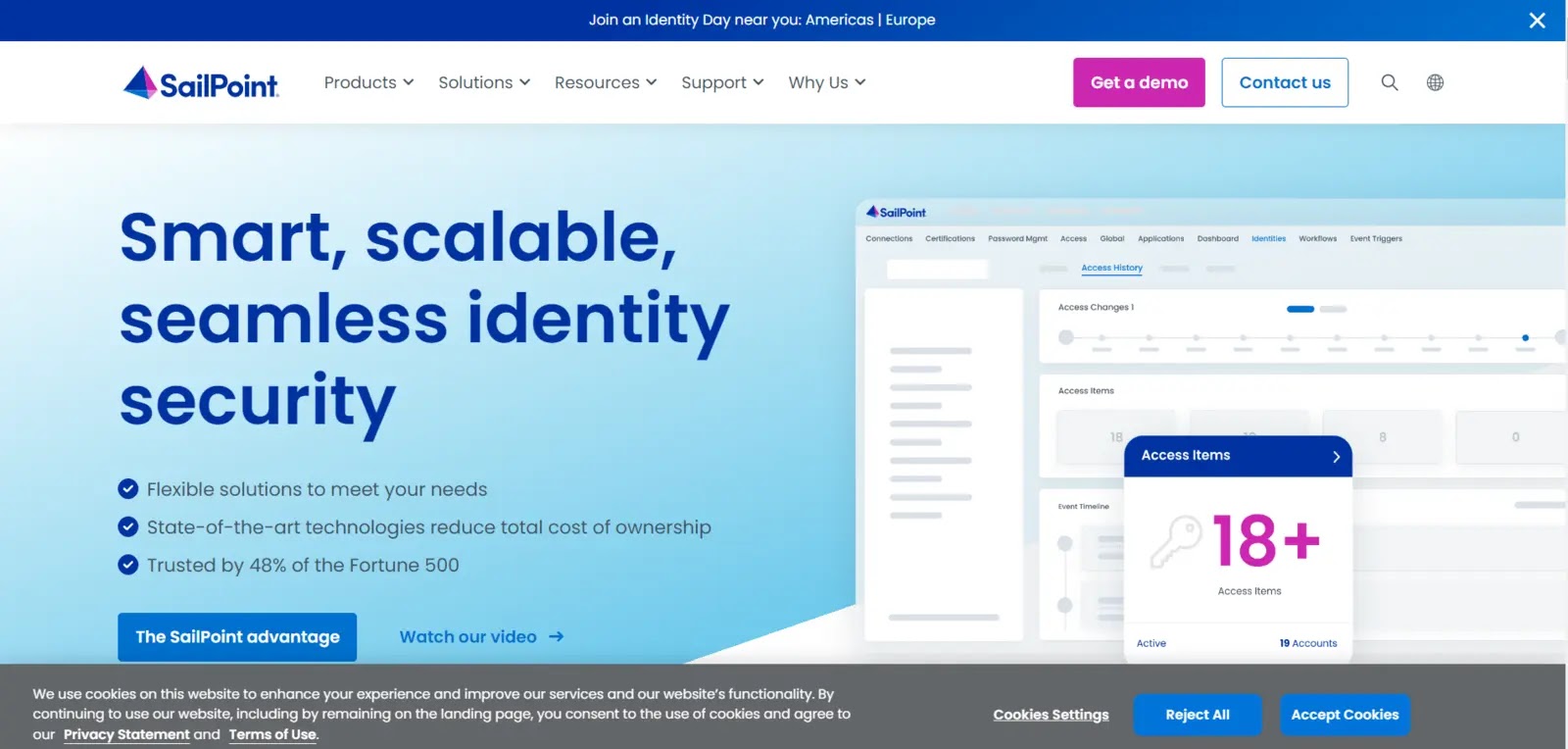Click the SailPoint logo in the header
The width and height of the screenshot is (1568, 749).
[x=201, y=83]
